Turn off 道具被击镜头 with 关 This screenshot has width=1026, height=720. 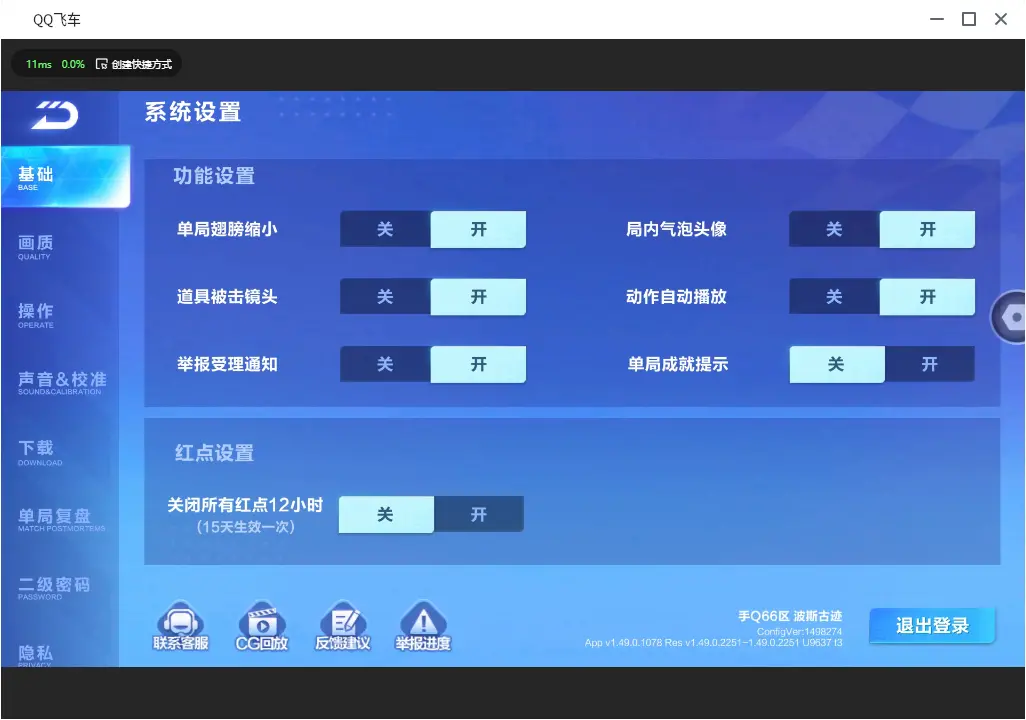click(385, 297)
